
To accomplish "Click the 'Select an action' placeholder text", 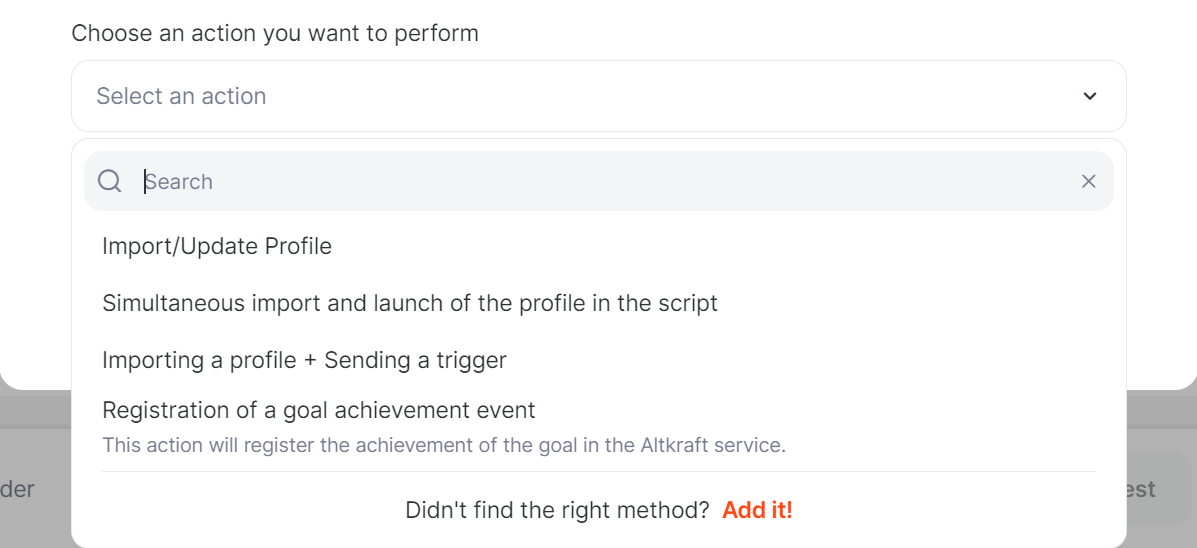I will click(181, 96).
